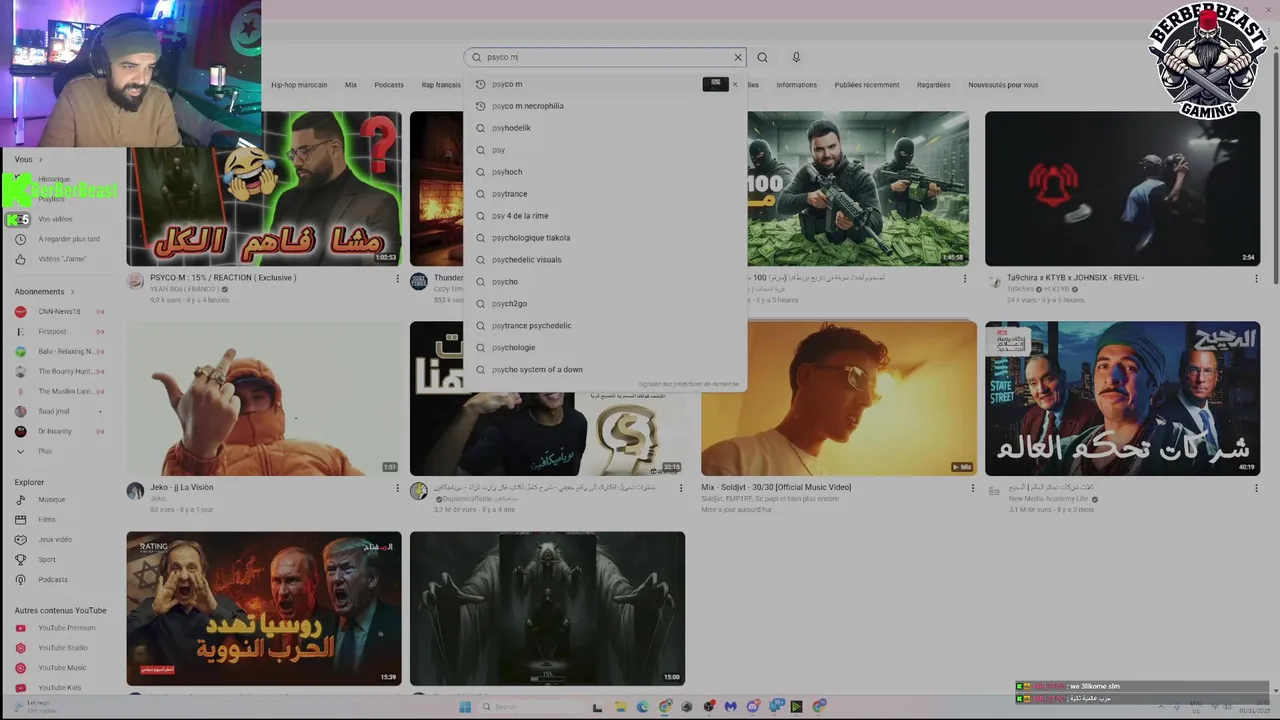Open the CNN-News18 subscription channel

click(60, 312)
